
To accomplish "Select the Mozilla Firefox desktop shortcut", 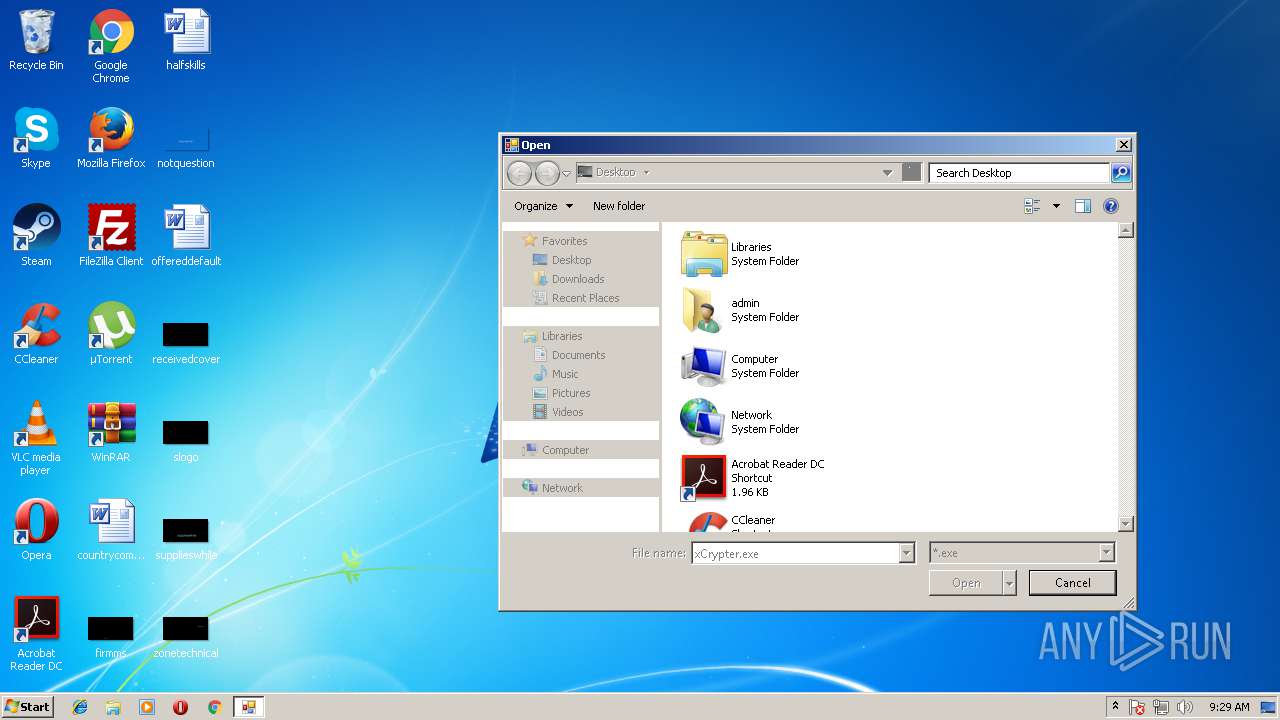I will tap(111, 139).
